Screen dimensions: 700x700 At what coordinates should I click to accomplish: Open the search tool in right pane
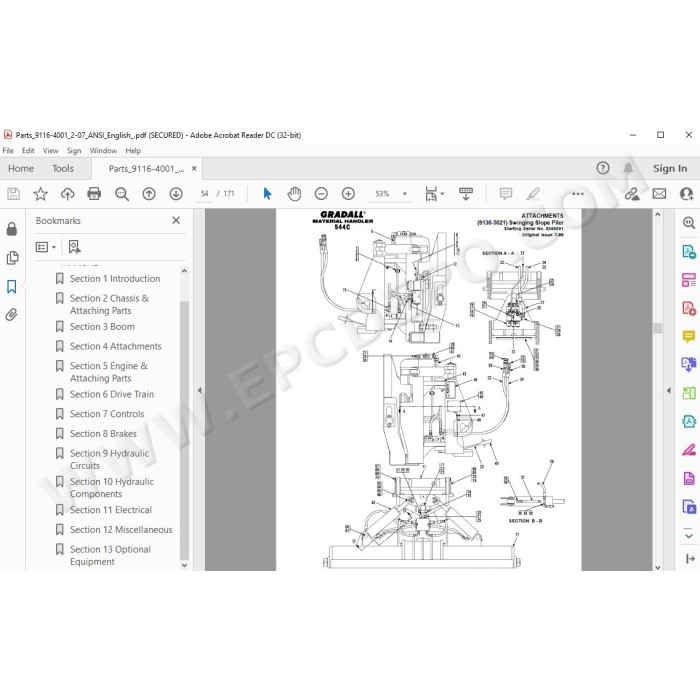(689, 222)
